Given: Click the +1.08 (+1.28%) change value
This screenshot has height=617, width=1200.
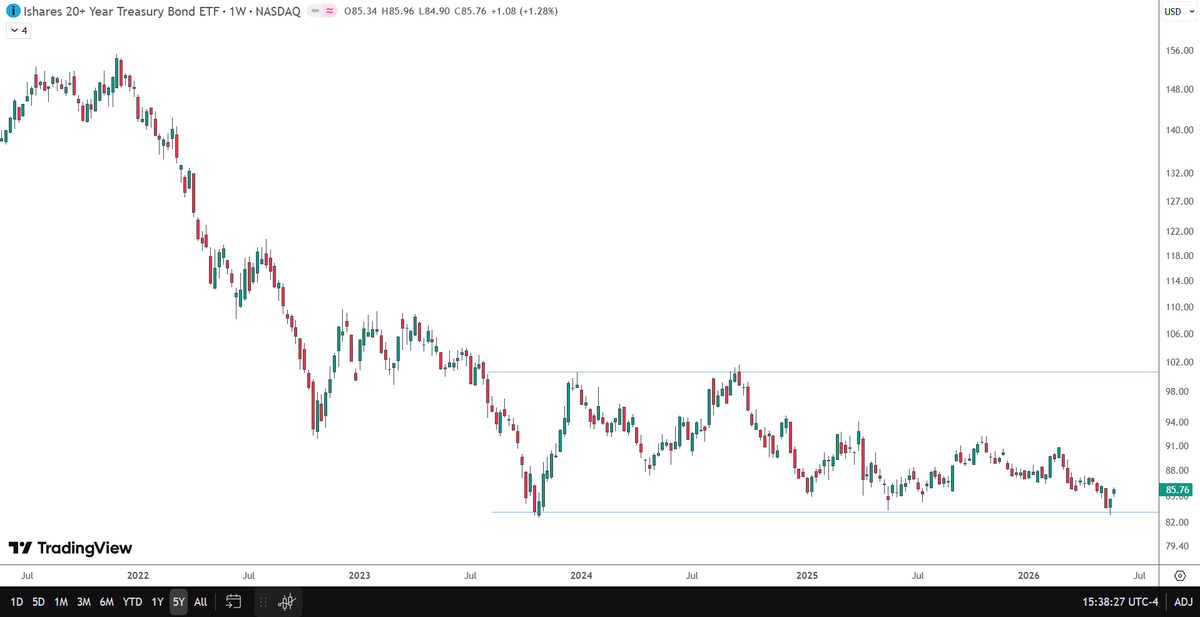Looking at the screenshot, I should tap(523, 11).
